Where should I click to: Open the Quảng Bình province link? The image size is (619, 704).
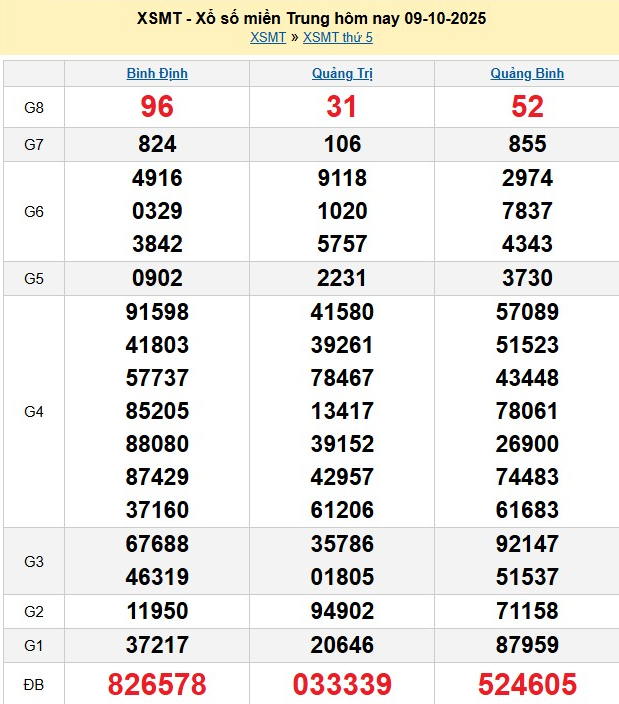click(x=527, y=73)
